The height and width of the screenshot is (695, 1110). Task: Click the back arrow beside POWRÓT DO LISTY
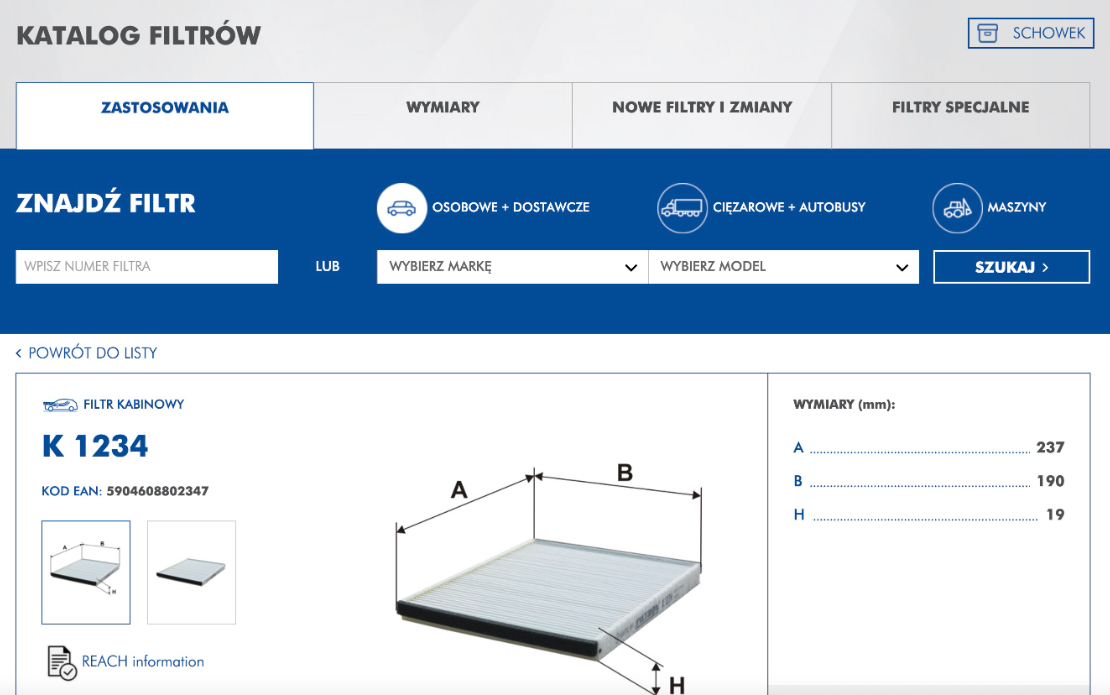(x=17, y=353)
